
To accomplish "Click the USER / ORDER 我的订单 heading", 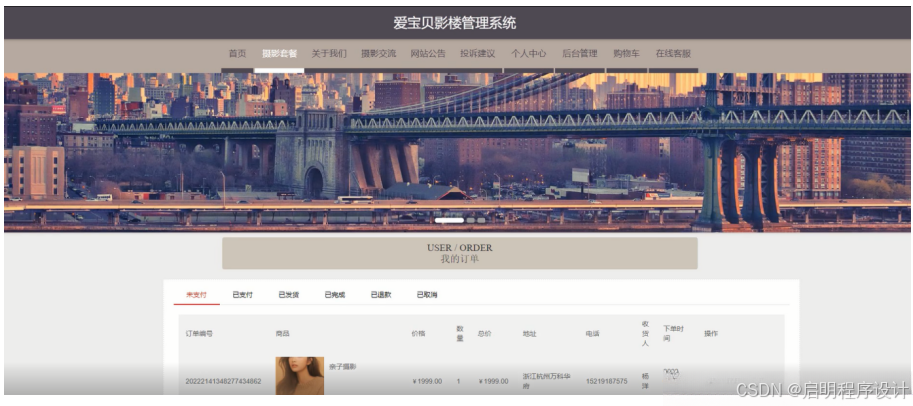I will 459,253.
